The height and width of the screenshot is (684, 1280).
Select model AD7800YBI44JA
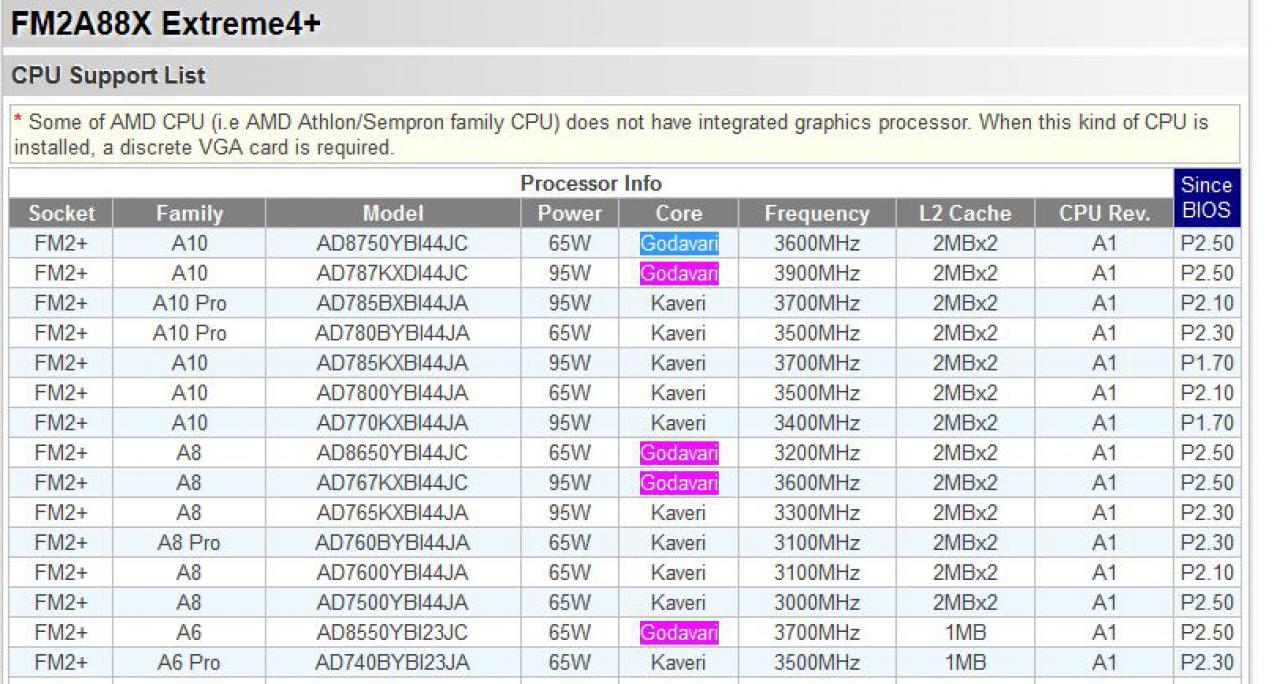[392, 393]
